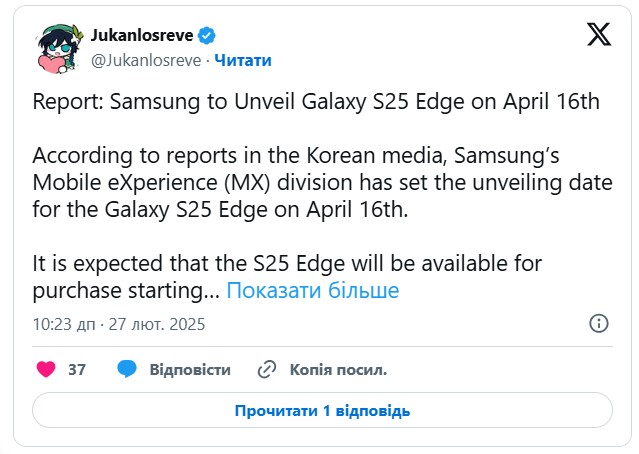Click the Копія посил. label
The image size is (639, 454).
tap(338, 369)
